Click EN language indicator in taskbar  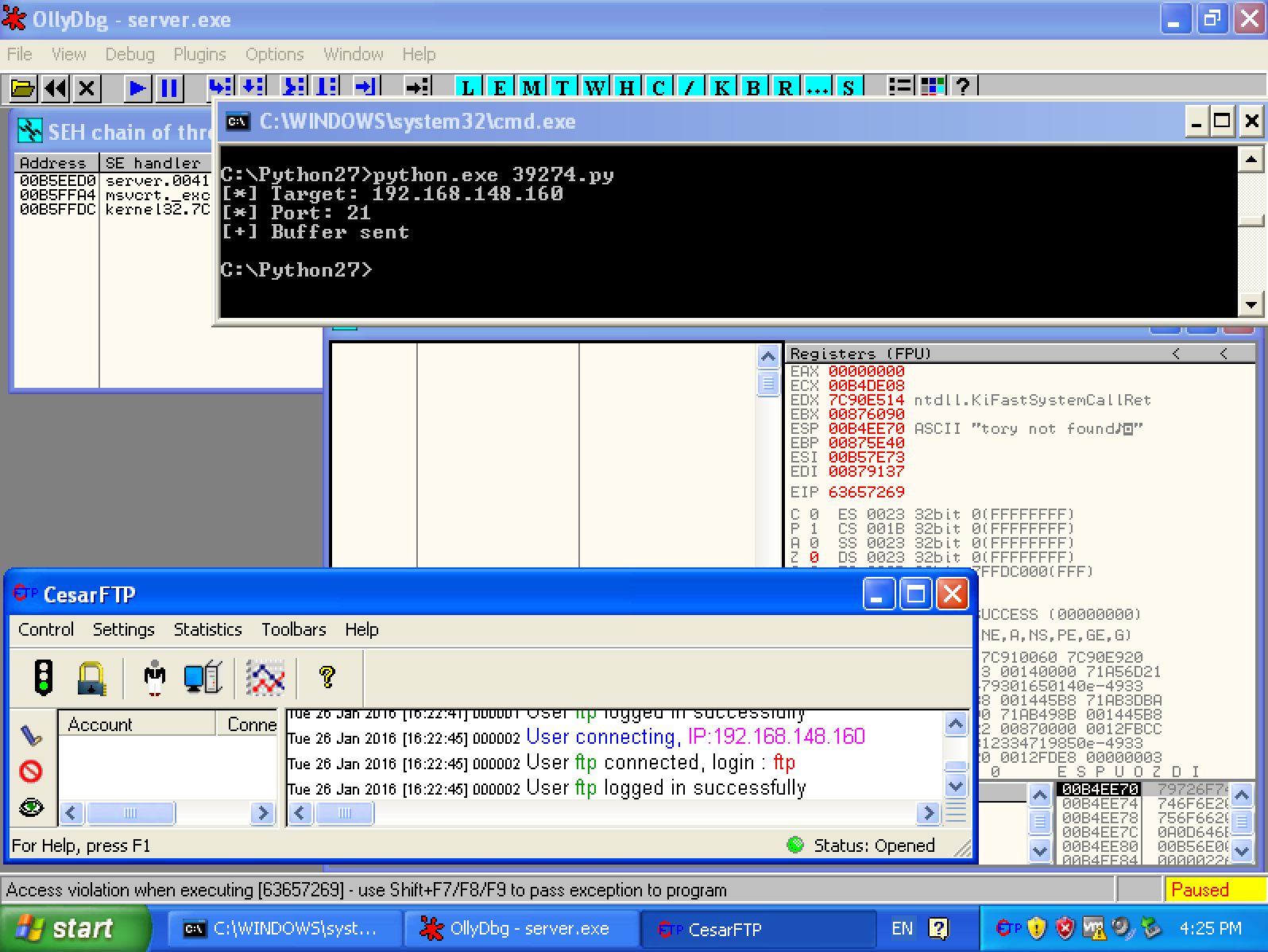click(902, 928)
